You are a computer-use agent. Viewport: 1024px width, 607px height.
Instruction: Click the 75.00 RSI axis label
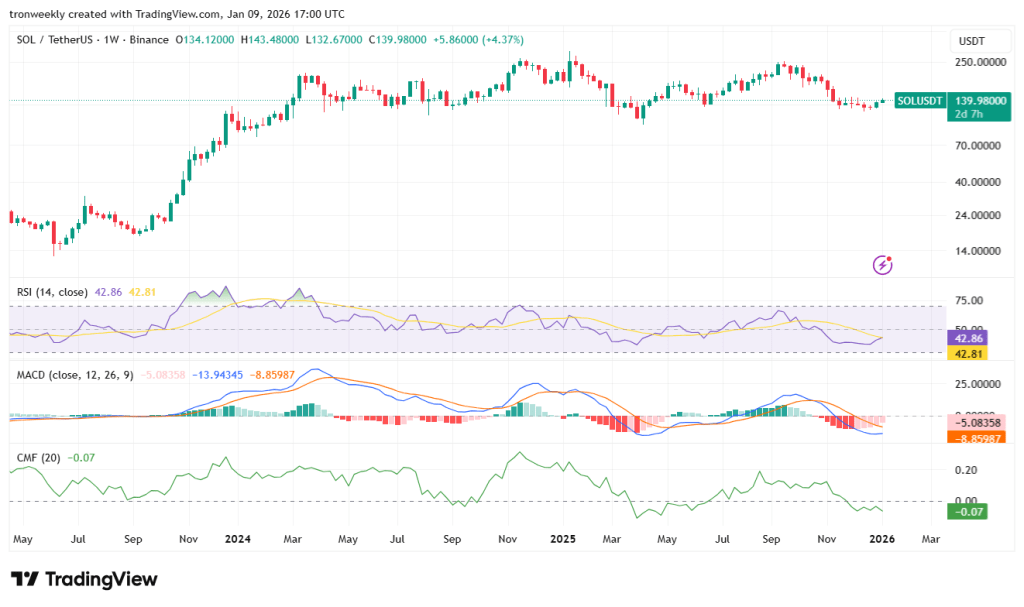click(968, 301)
